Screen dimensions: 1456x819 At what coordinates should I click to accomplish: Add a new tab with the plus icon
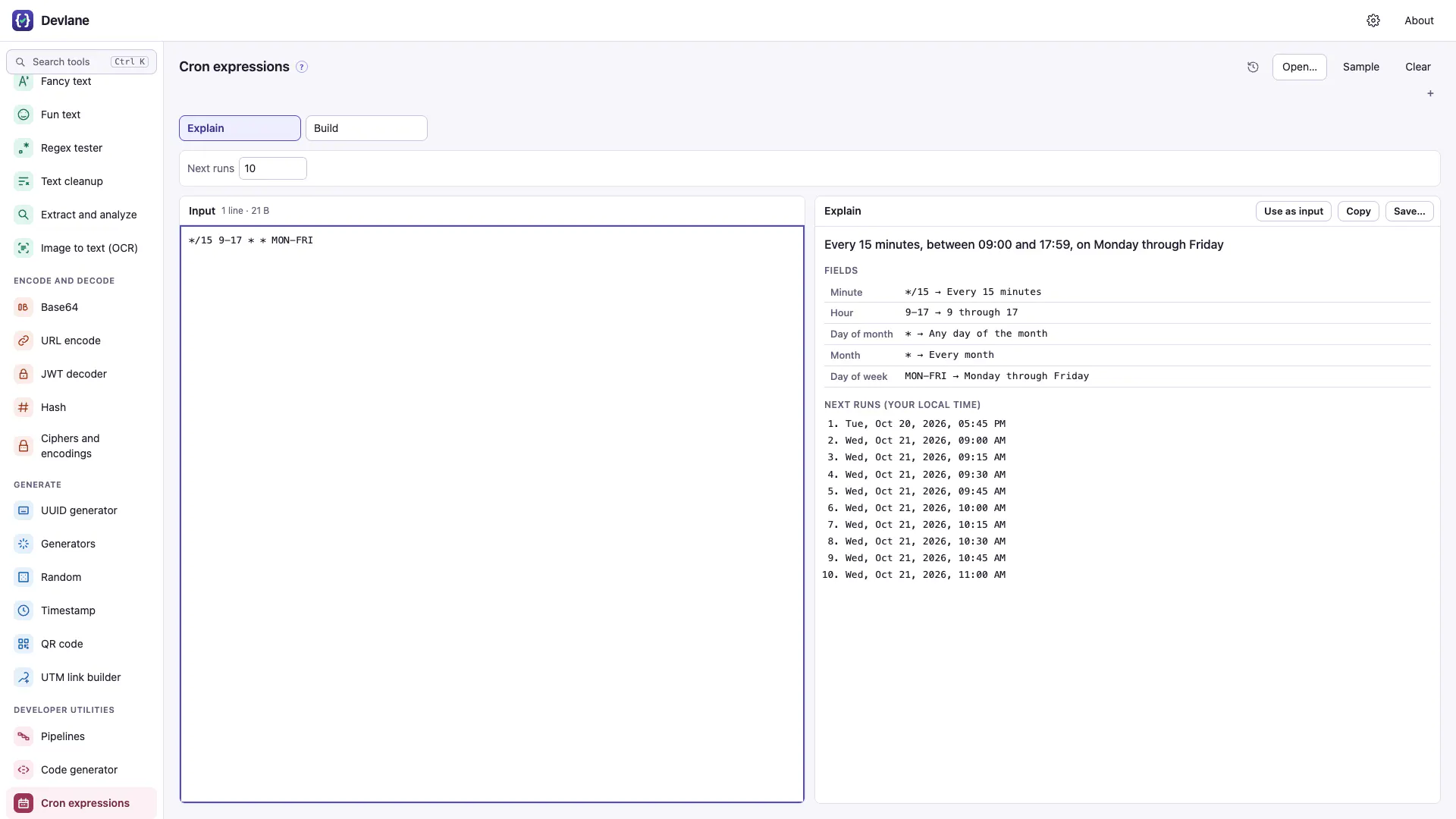pyautogui.click(x=1430, y=93)
